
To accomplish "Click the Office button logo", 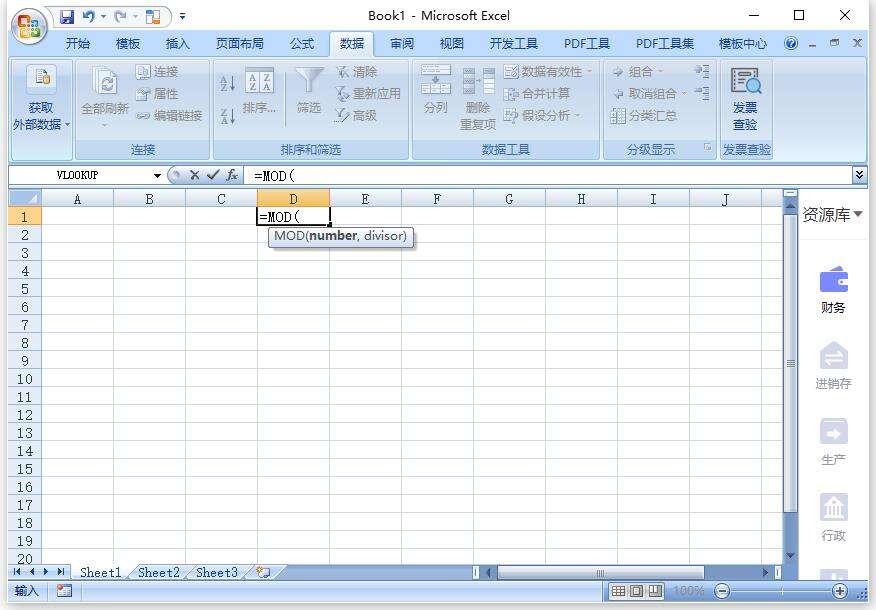I will point(29,26).
